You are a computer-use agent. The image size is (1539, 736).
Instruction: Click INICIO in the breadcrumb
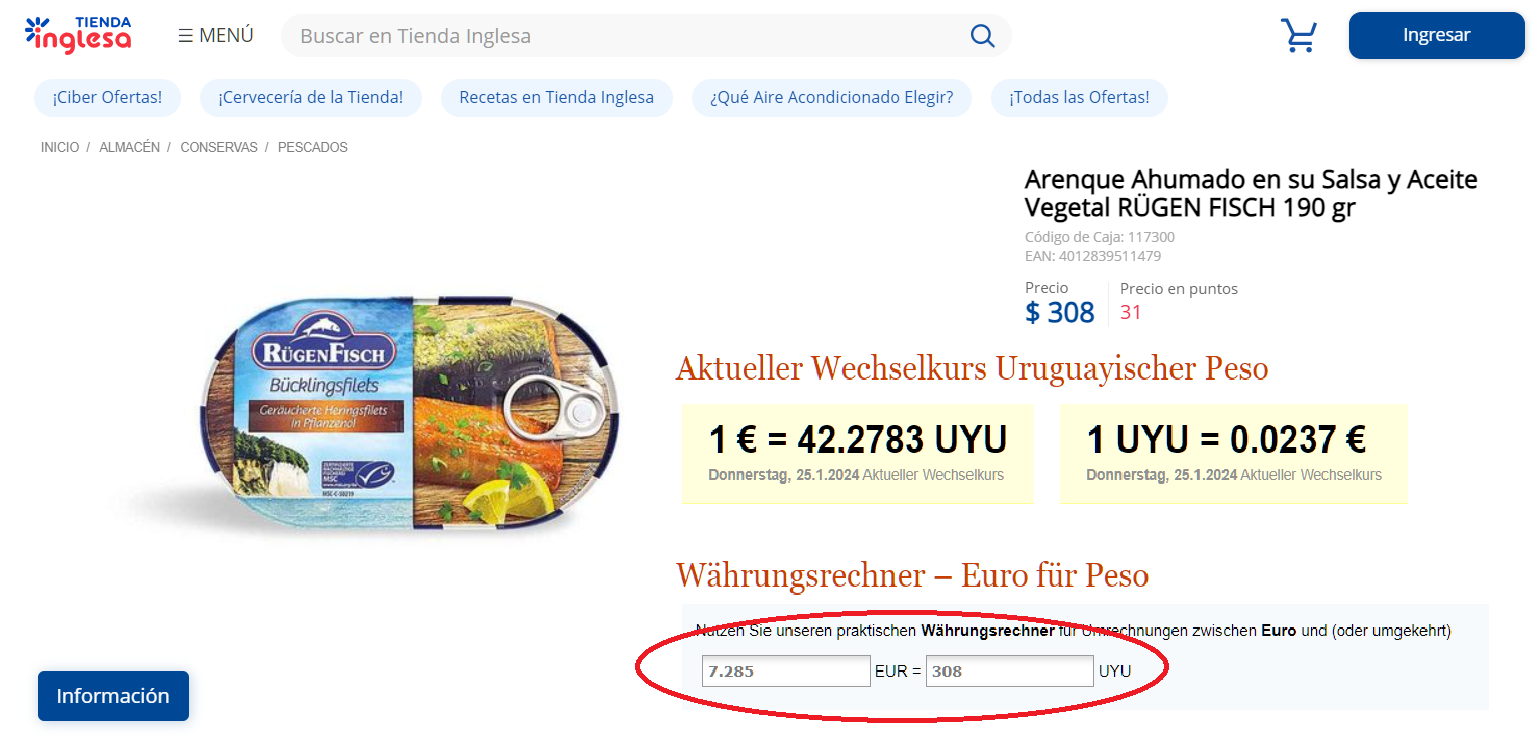pyautogui.click(x=60, y=147)
